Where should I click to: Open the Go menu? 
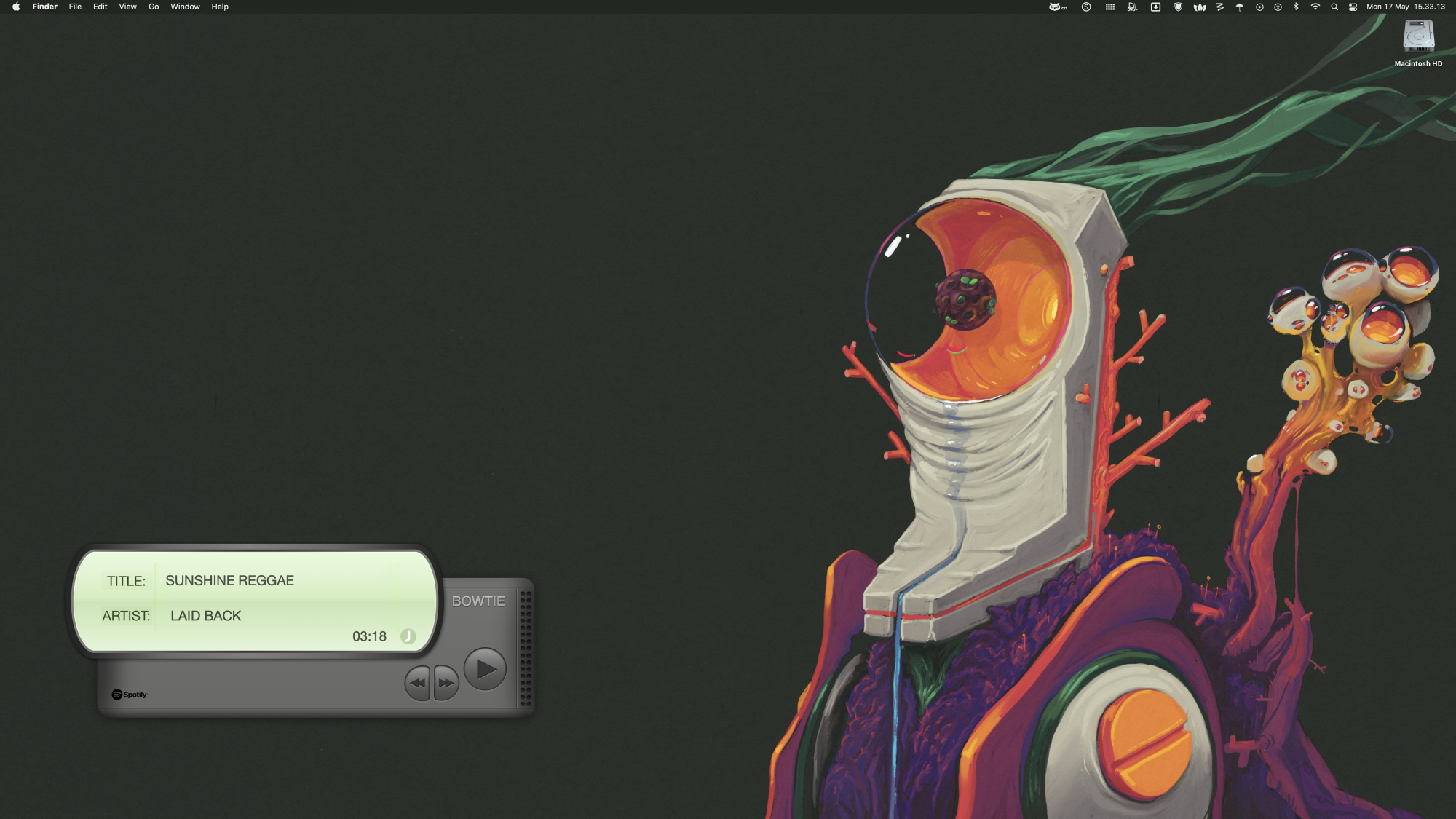click(154, 7)
